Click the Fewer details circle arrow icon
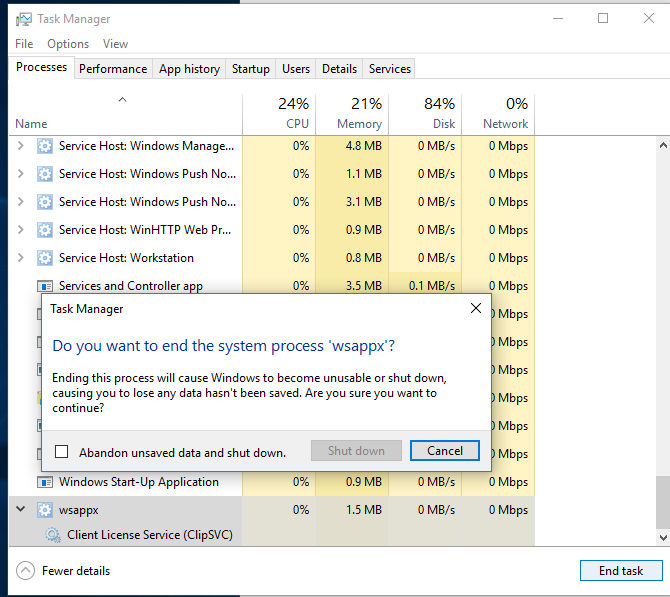 (x=25, y=571)
